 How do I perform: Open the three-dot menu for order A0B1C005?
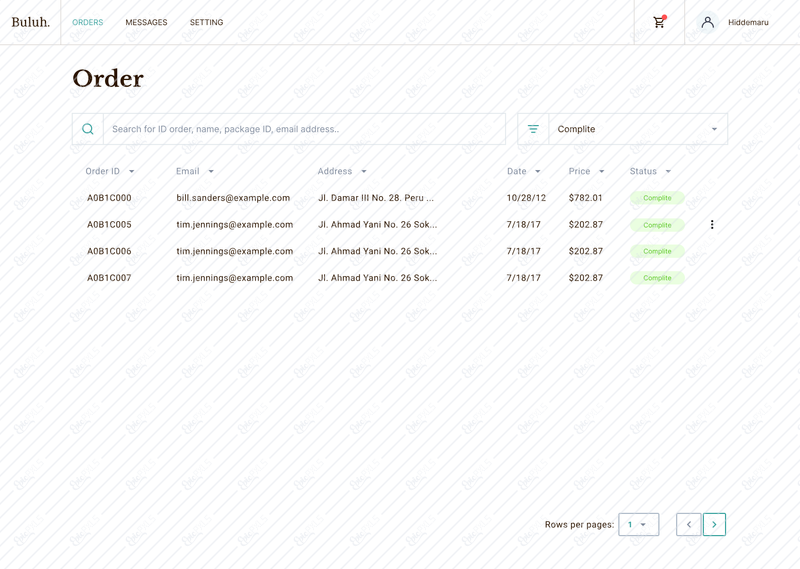coord(712,225)
